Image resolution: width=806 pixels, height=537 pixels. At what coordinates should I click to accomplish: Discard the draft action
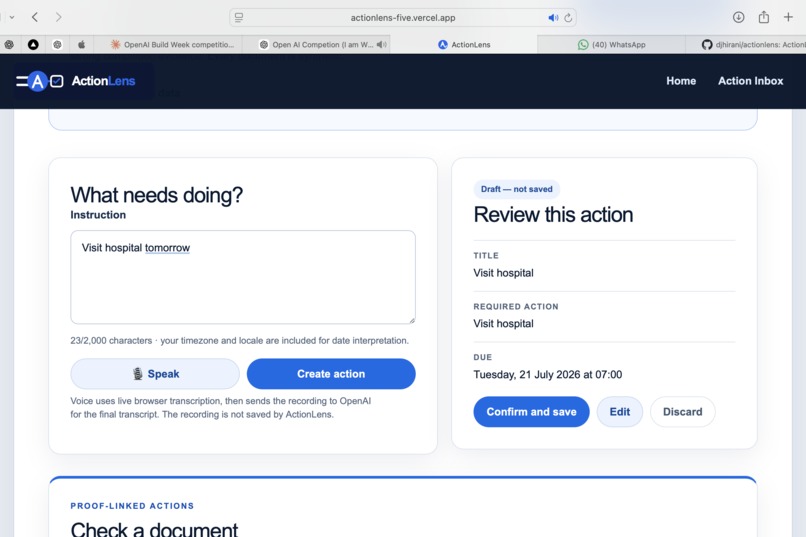coord(682,412)
